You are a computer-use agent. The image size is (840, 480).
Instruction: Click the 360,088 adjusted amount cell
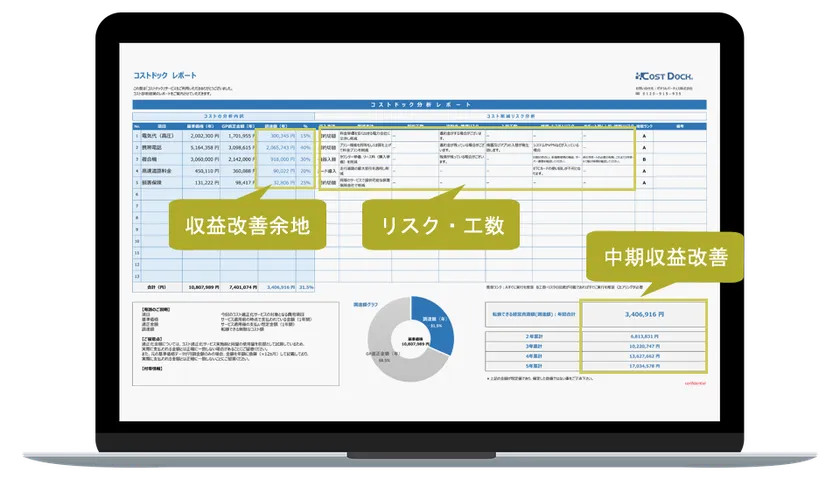click(239, 171)
